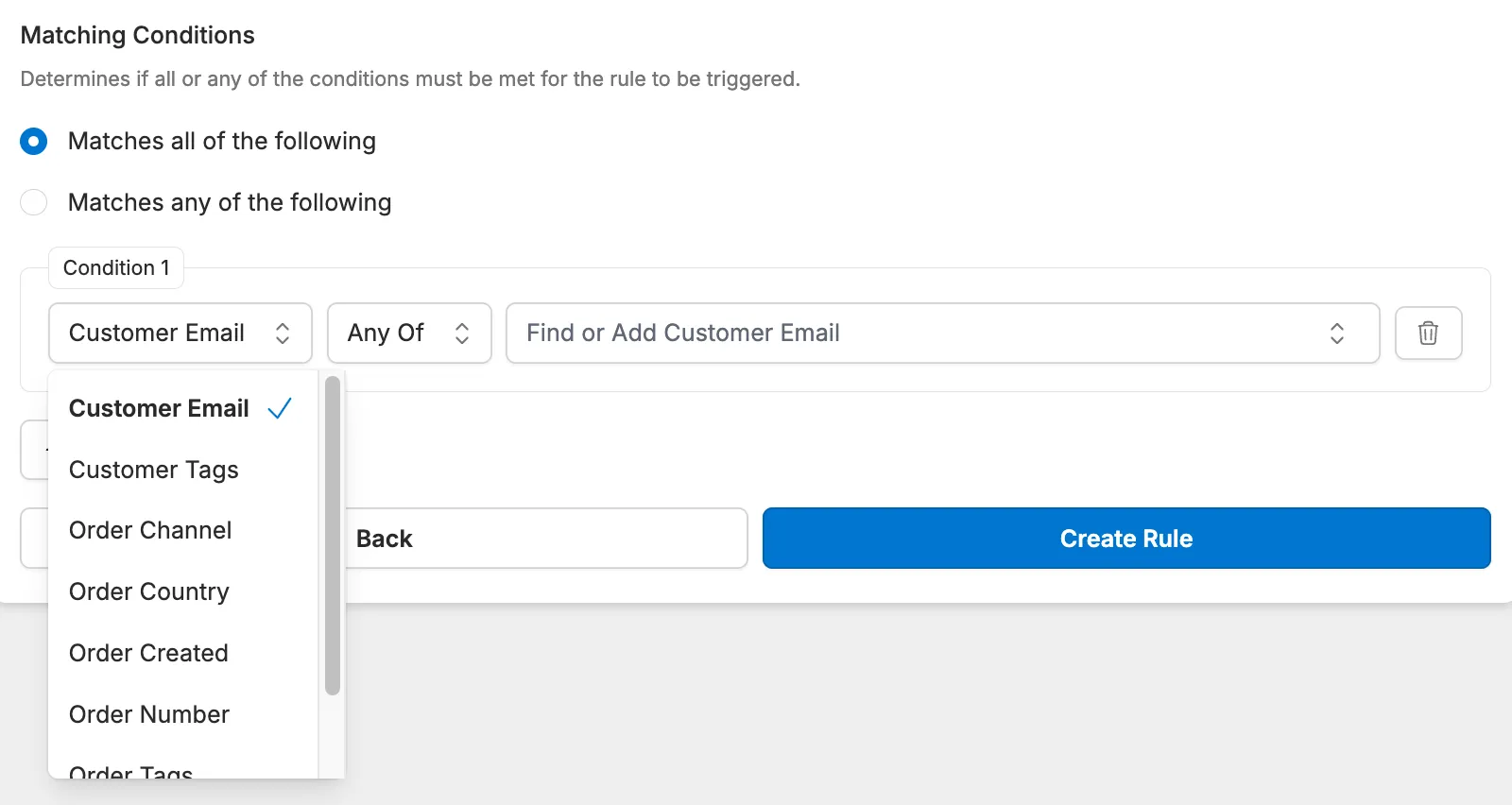Click the Create Rule button
This screenshot has width=1512, height=805.
(x=1125, y=539)
